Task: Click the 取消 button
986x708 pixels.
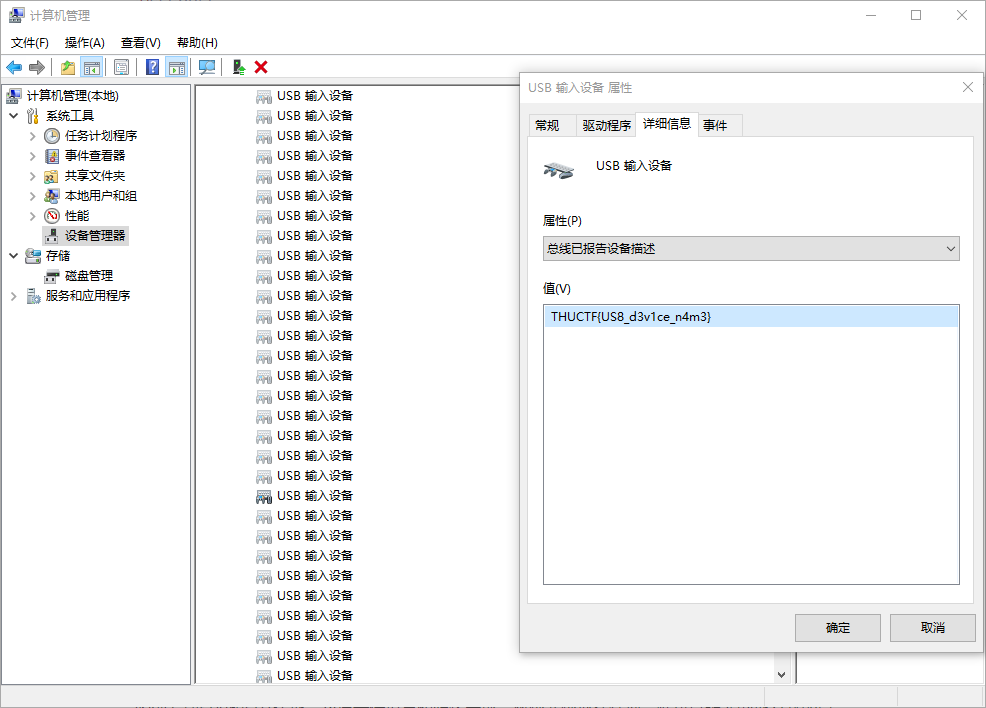Action: [932, 628]
